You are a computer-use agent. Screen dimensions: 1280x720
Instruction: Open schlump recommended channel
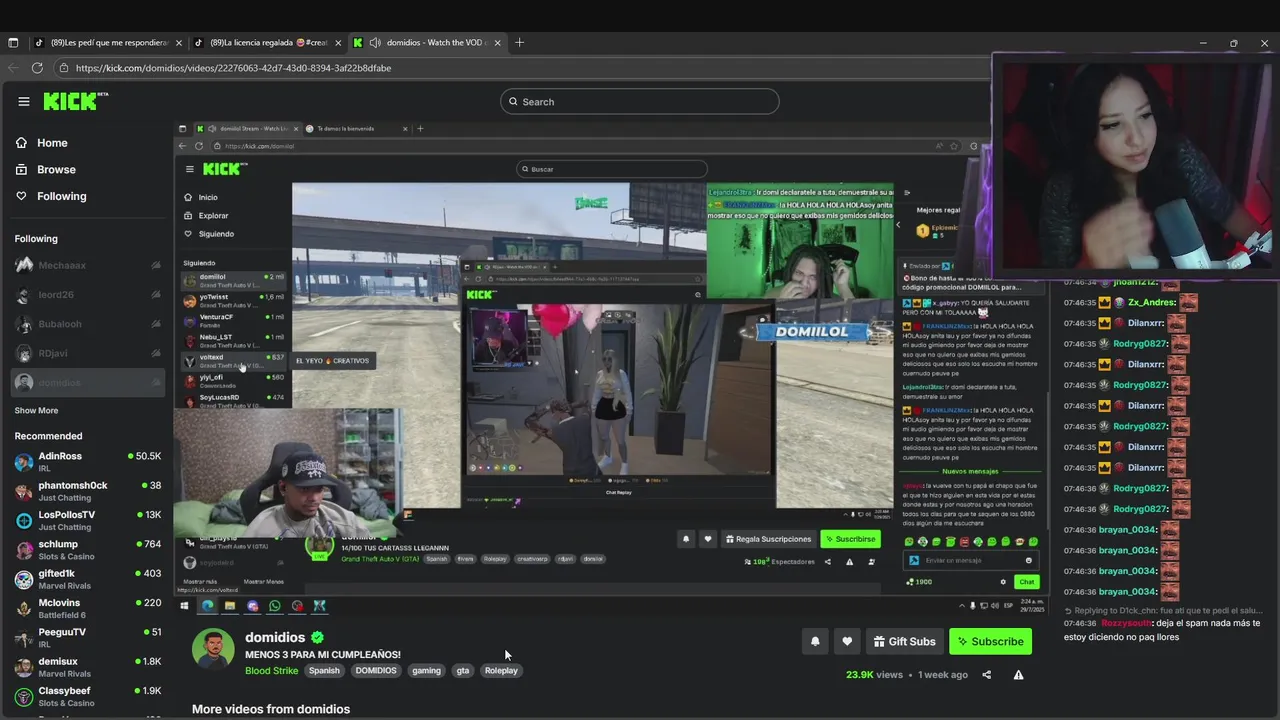pyautogui.click(x=87, y=550)
